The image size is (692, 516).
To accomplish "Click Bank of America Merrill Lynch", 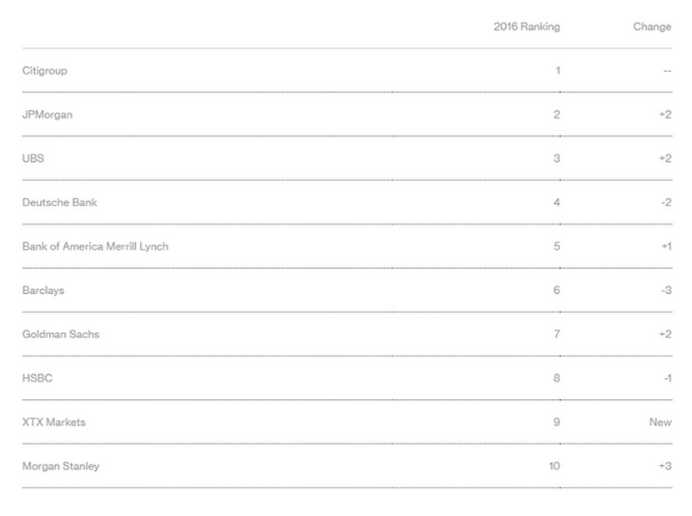I will pos(95,247).
